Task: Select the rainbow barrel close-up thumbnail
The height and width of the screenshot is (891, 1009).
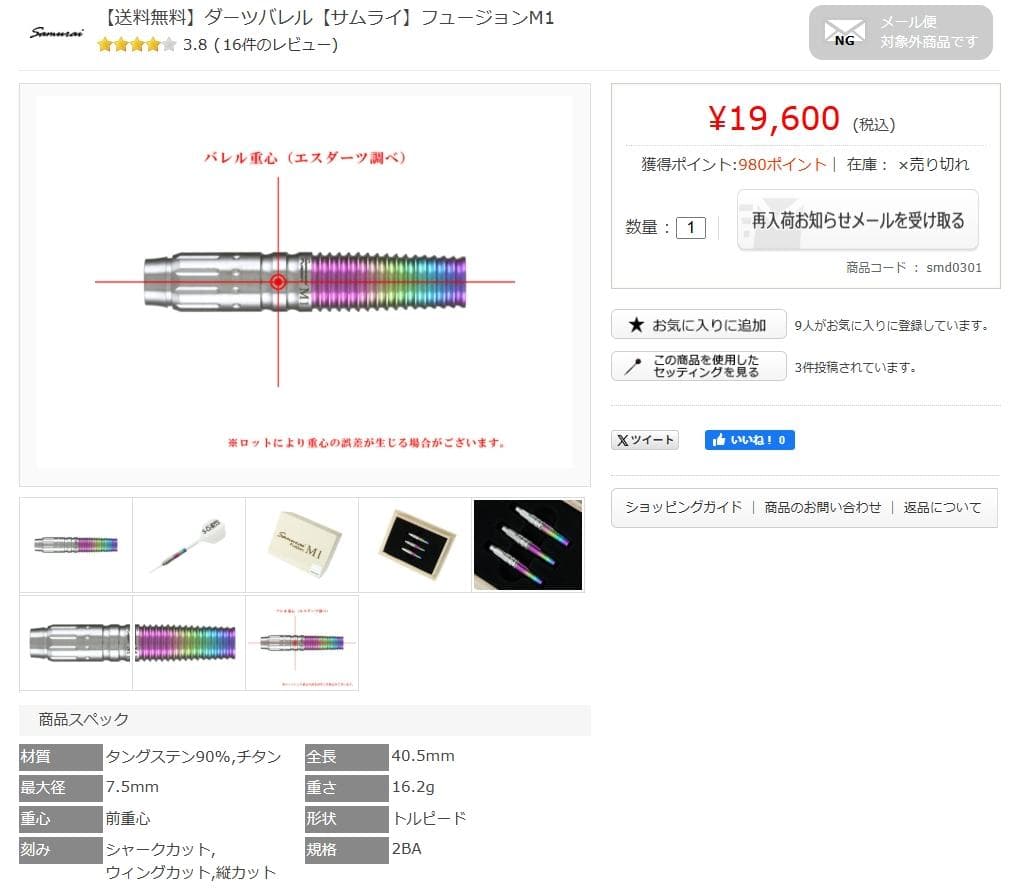Action: [x=188, y=644]
